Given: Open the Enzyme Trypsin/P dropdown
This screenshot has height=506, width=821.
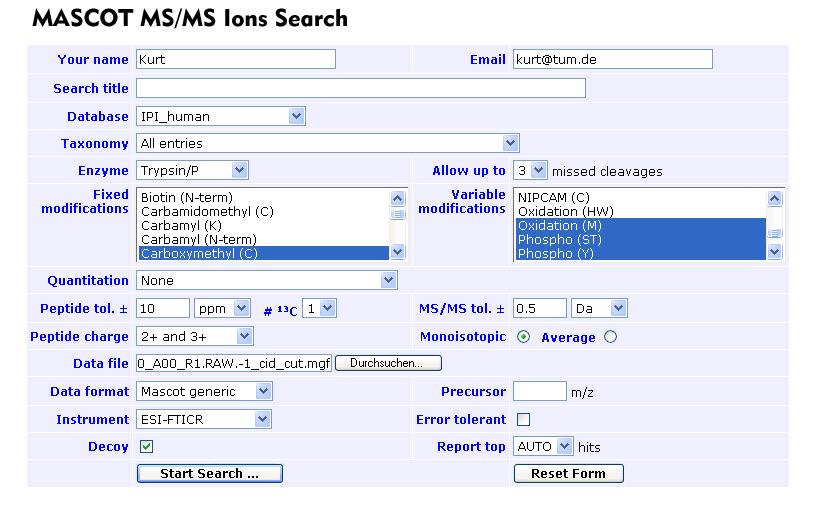Looking at the screenshot, I should (192, 170).
